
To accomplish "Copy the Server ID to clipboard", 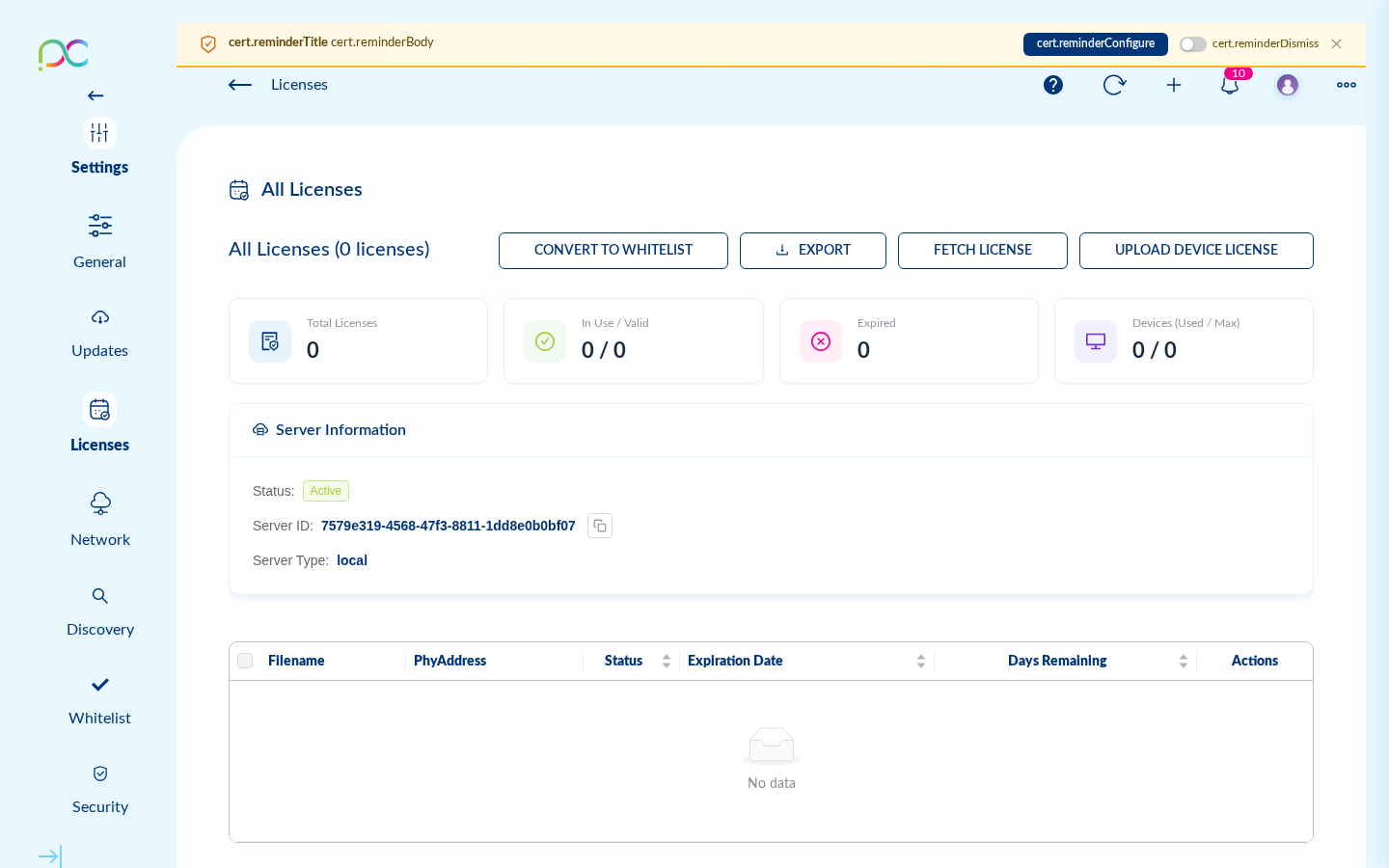I will (600, 526).
